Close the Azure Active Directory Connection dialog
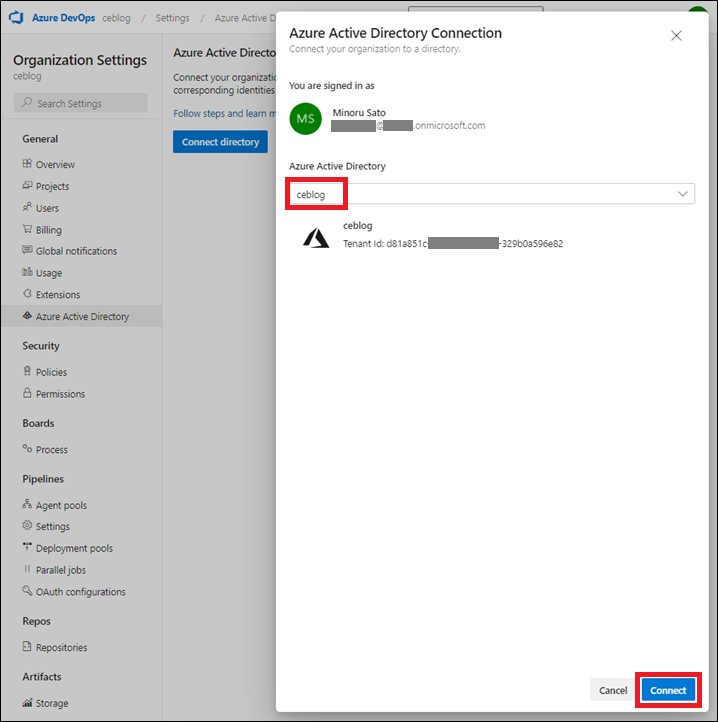The height and width of the screenshot is (722, 718). (x=676, y=36)
